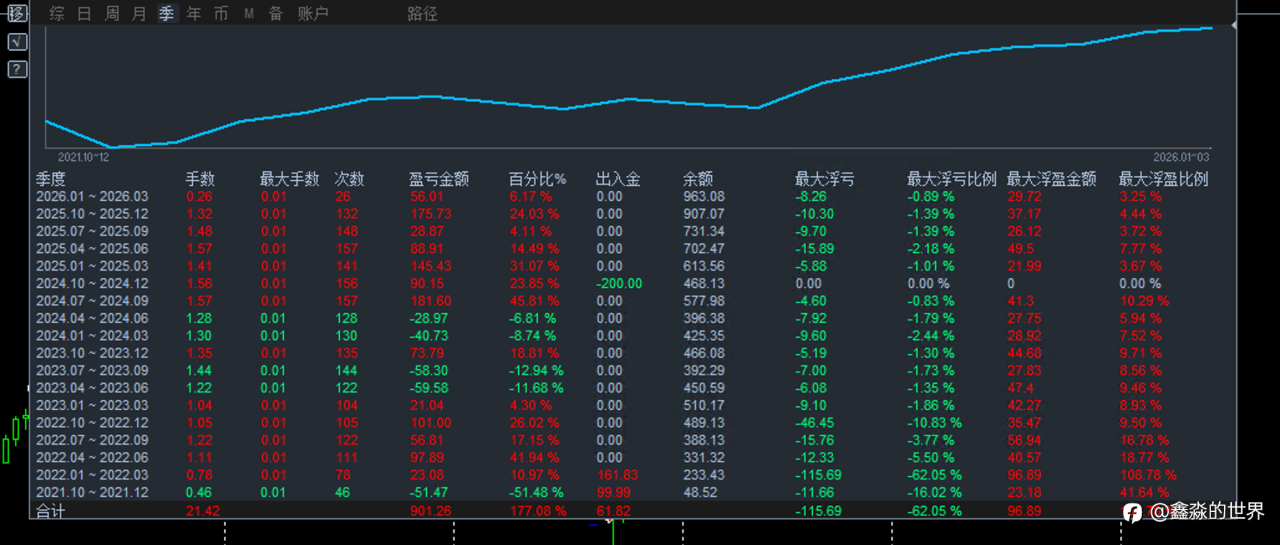Switch to the 月 monthly tab
This screenshot has width=1280, height=545.
coord(139,14)
